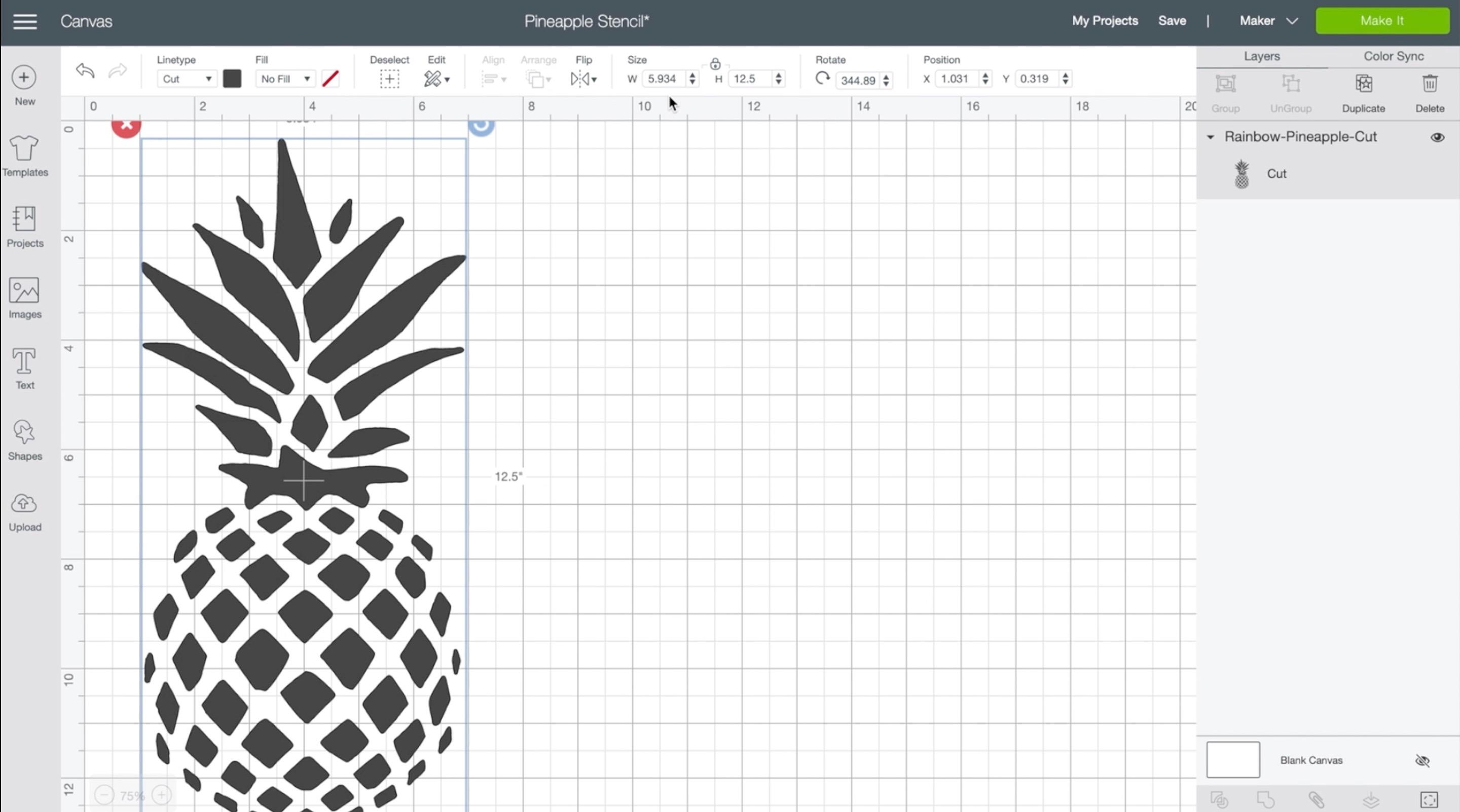
Task: Add Text to the canvas
Action: pos(24,368)
